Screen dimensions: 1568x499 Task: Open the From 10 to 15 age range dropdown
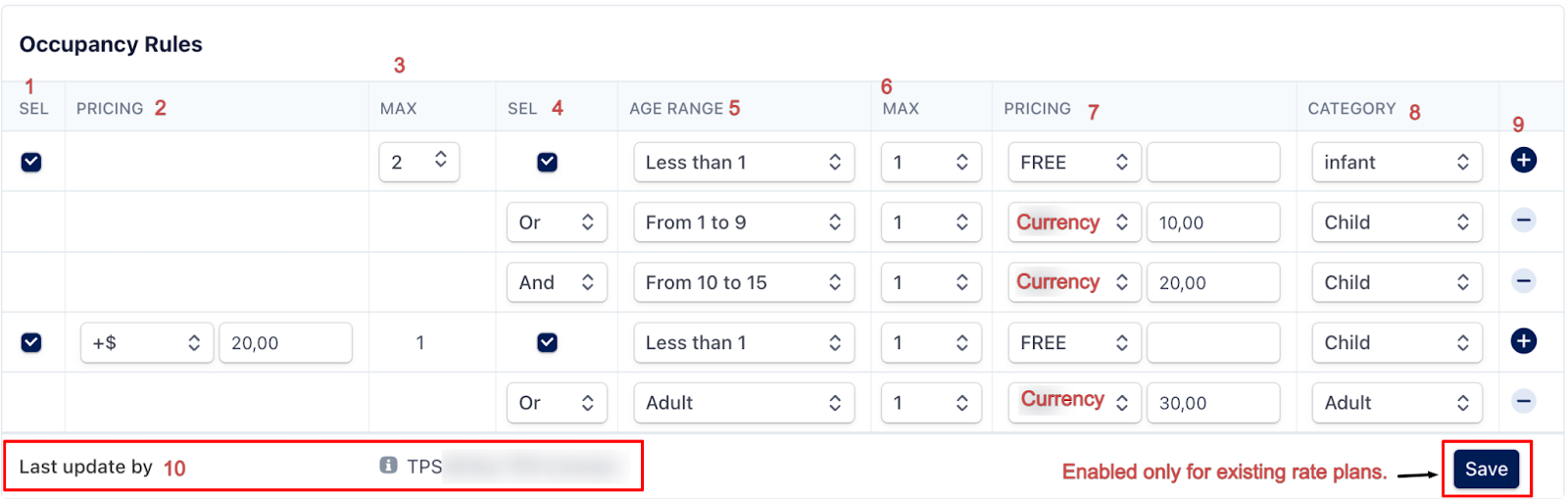(x=743, y=282)
